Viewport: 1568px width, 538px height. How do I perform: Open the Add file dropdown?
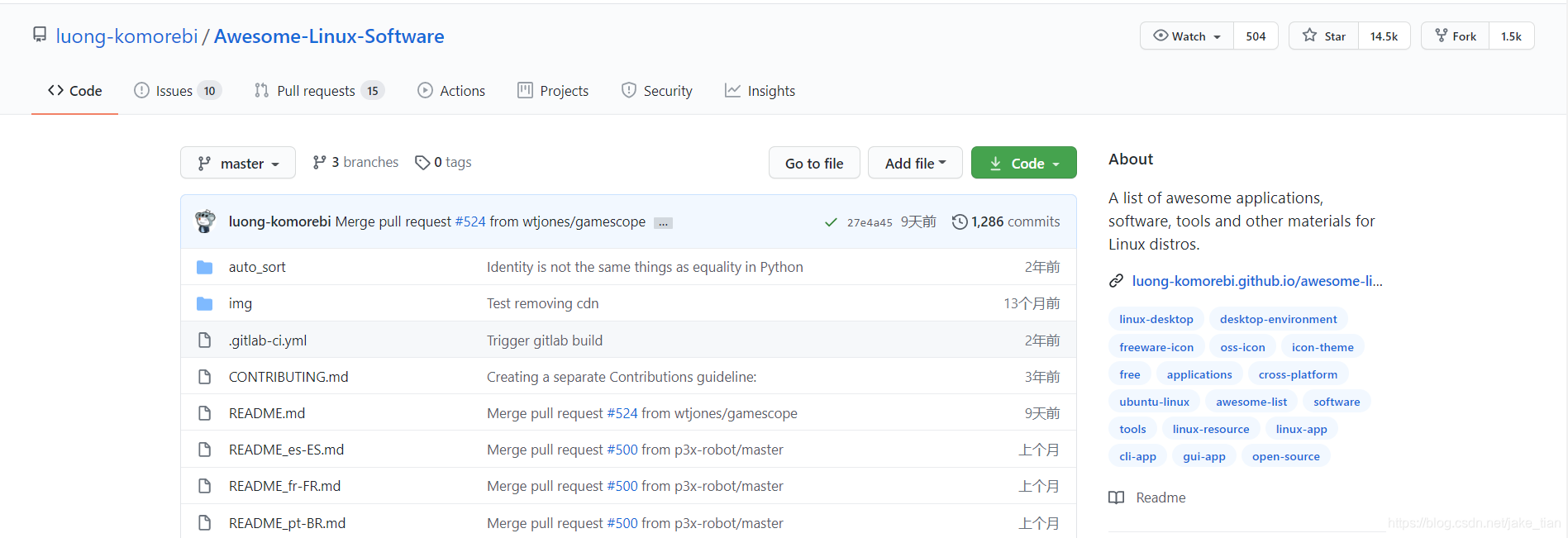pyautogui.click(x=915, y=164)
